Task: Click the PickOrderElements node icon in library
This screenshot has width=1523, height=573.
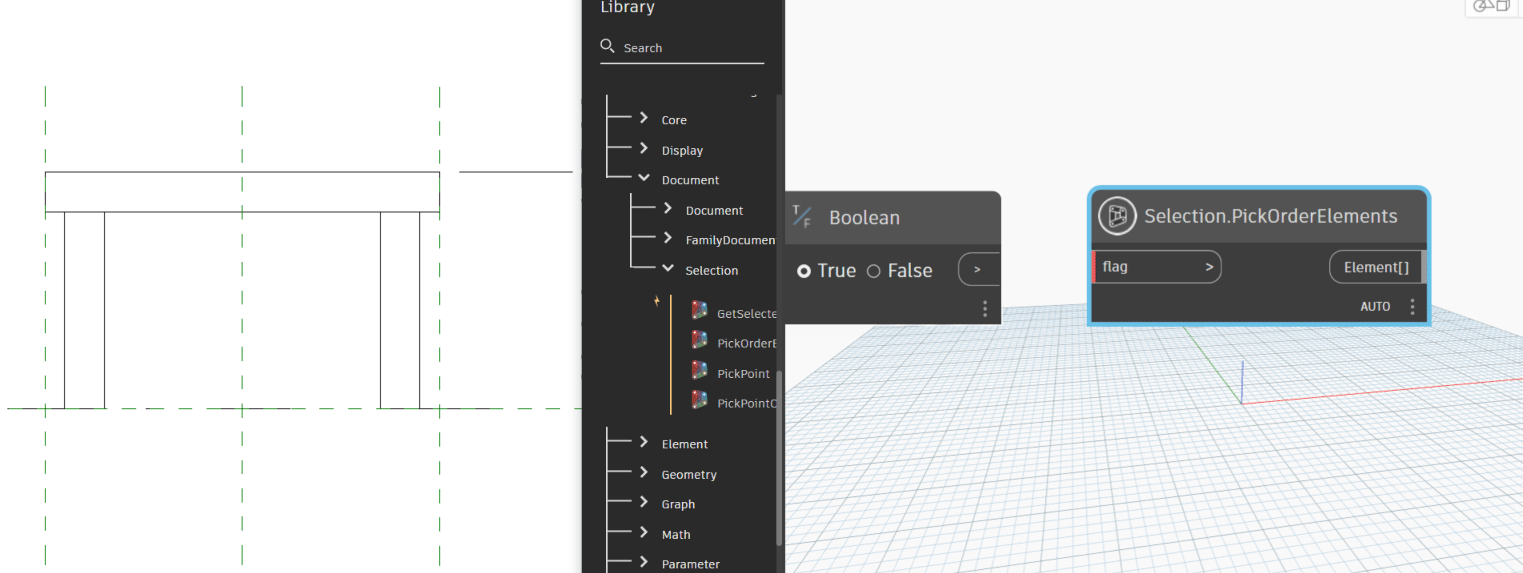Action: click(x=699, y=341)
